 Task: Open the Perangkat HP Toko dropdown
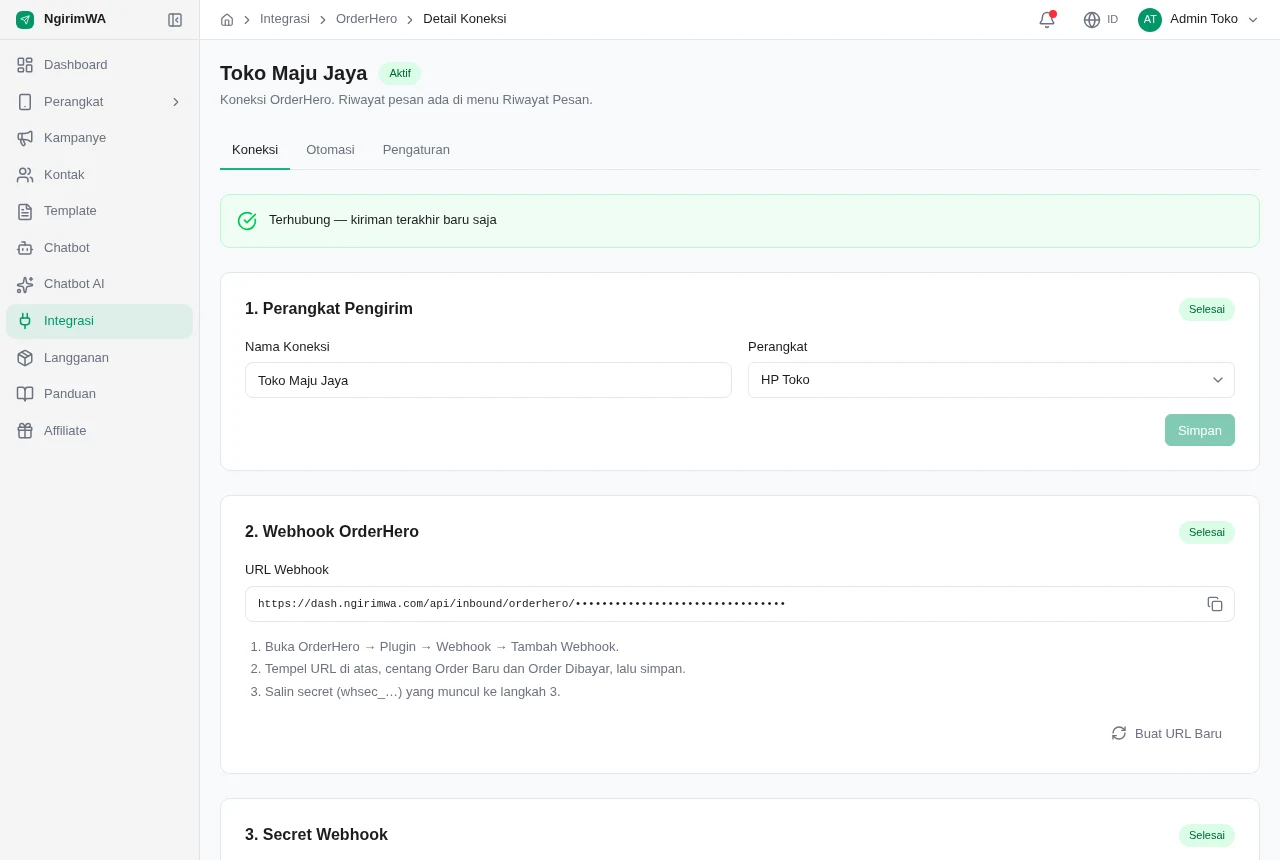coord(991,380)
